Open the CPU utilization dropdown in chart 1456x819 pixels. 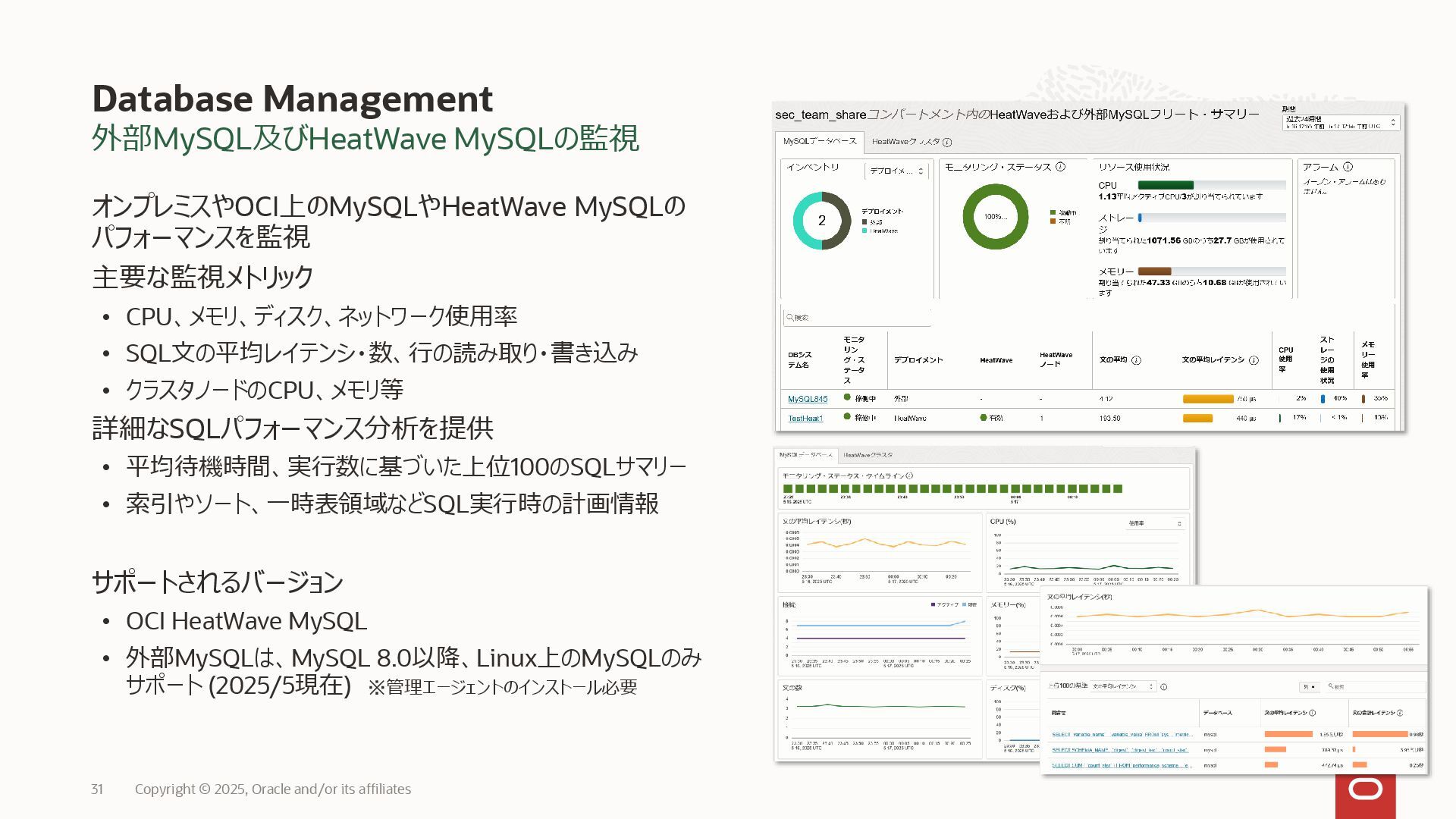click(1155, 524)
